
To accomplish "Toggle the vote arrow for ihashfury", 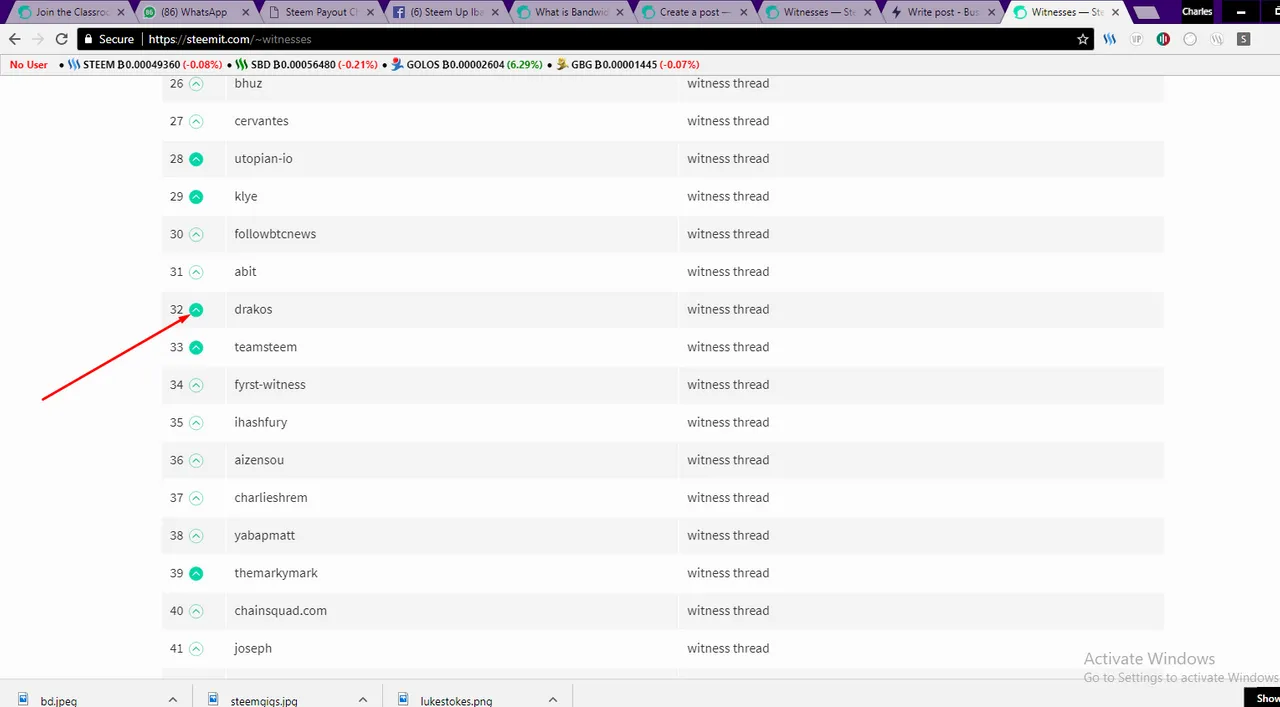I will [196, 423].
